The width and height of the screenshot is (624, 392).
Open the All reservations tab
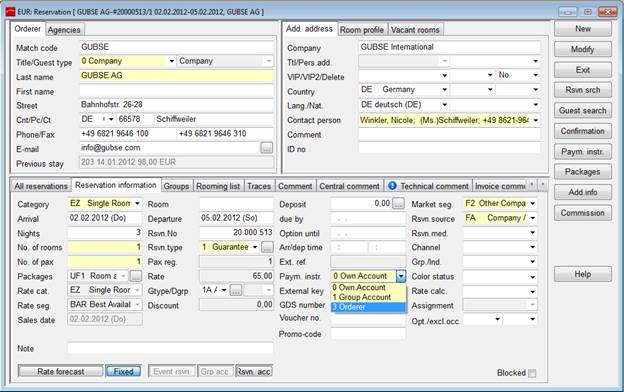click(x=41, y=186)
